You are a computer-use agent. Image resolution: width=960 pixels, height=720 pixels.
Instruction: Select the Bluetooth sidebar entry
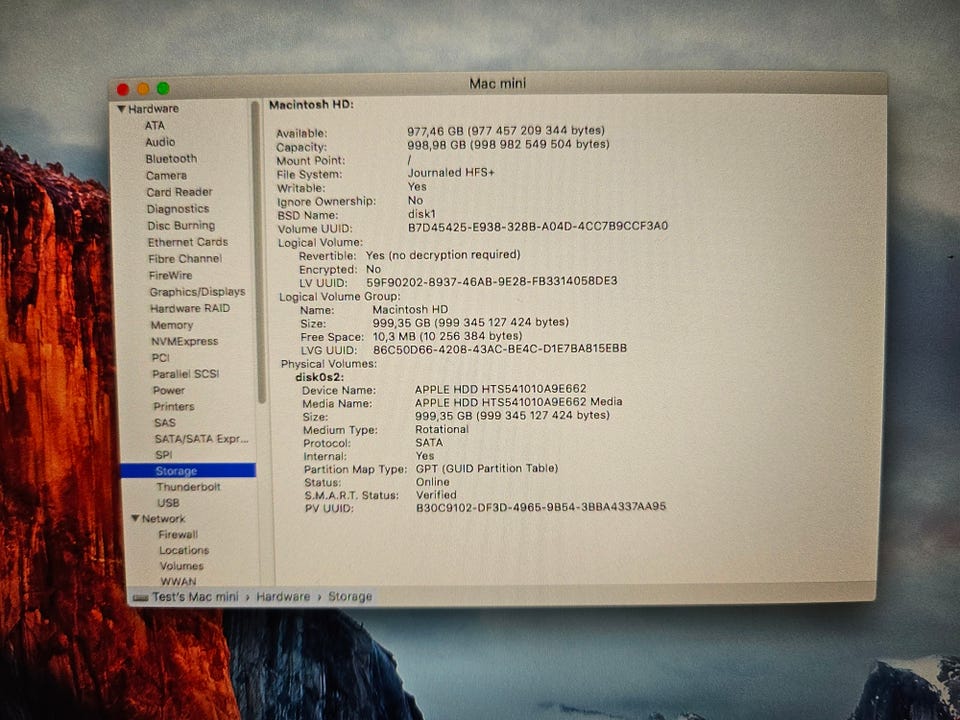click(171, 159)
